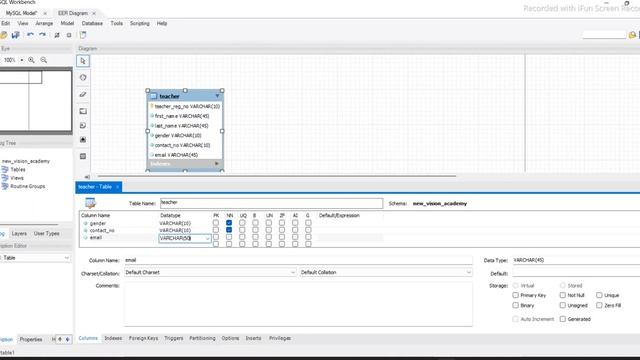Click the zoom out magnifier icon
640x360 pixels.
[x=44, y=60]
